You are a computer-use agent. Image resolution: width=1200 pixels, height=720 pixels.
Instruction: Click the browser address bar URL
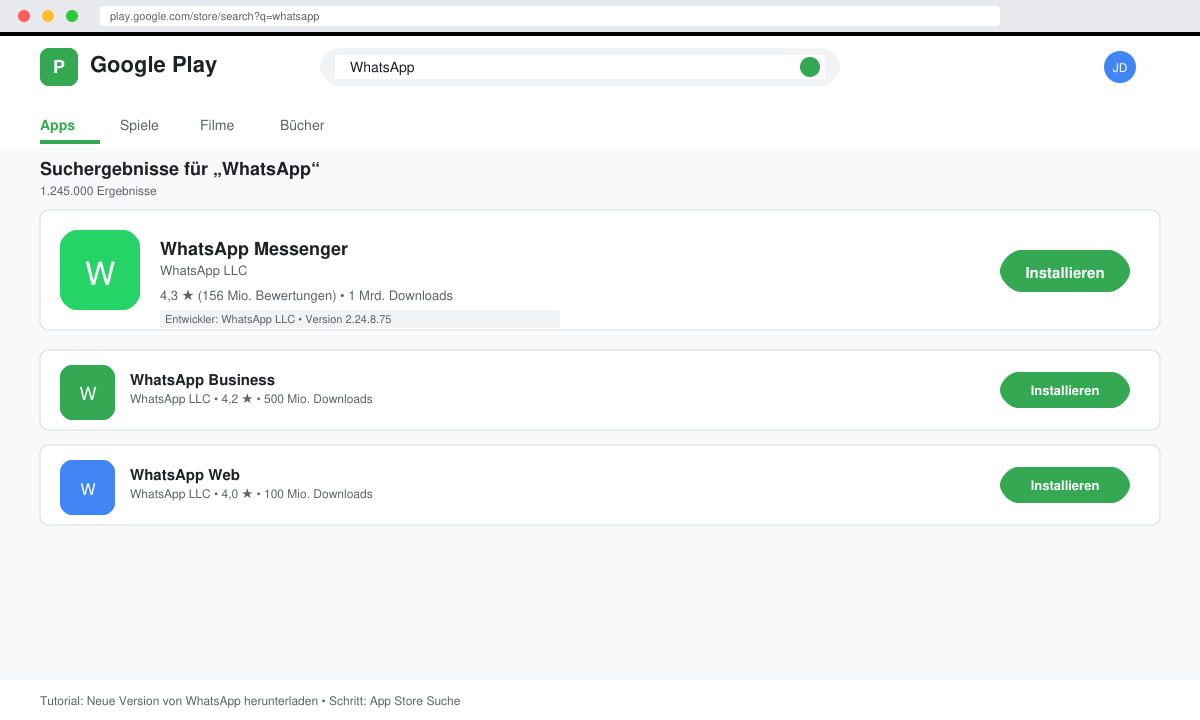pyautogui.click(x=550, y=16)
